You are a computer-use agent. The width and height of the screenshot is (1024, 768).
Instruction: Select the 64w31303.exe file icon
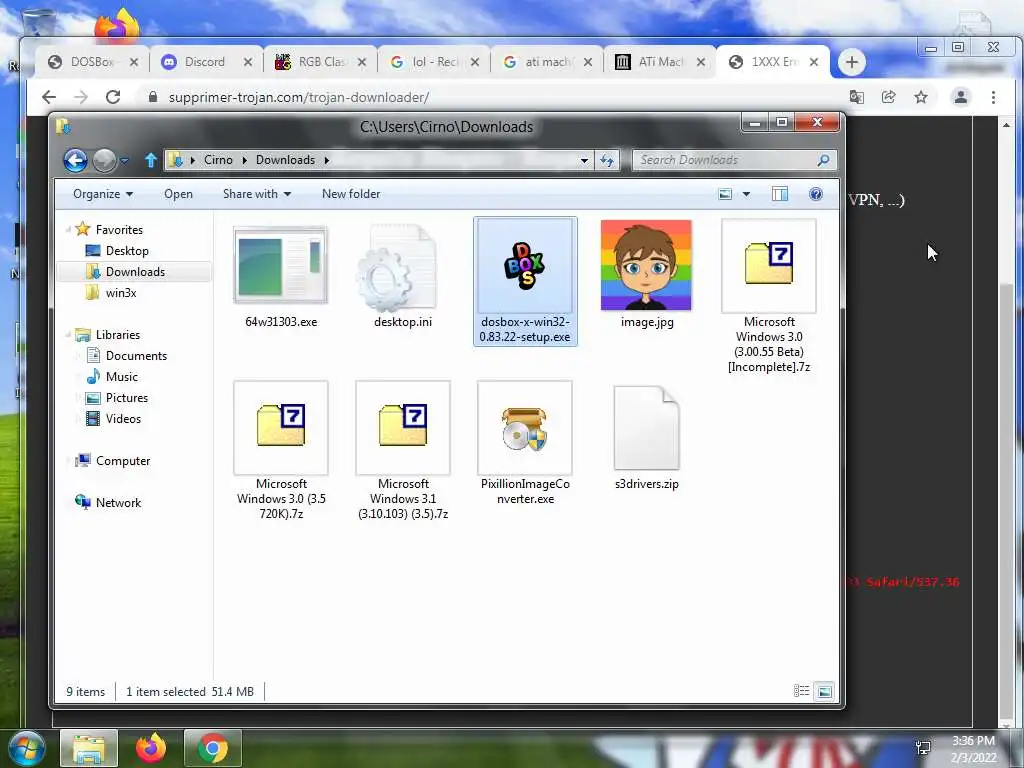pos(281,265)
